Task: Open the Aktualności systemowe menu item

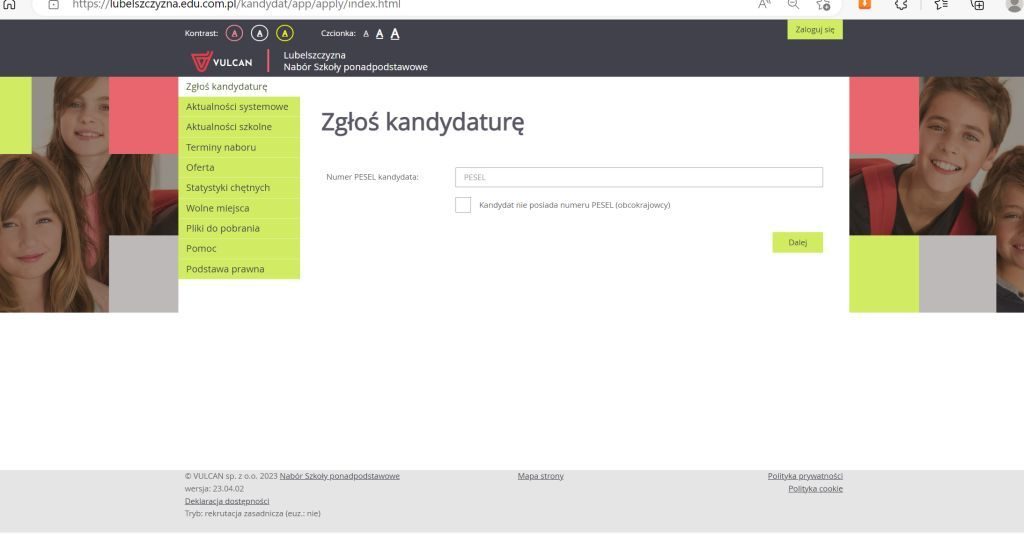Action: pyautogui.click(x=238, y=107)
